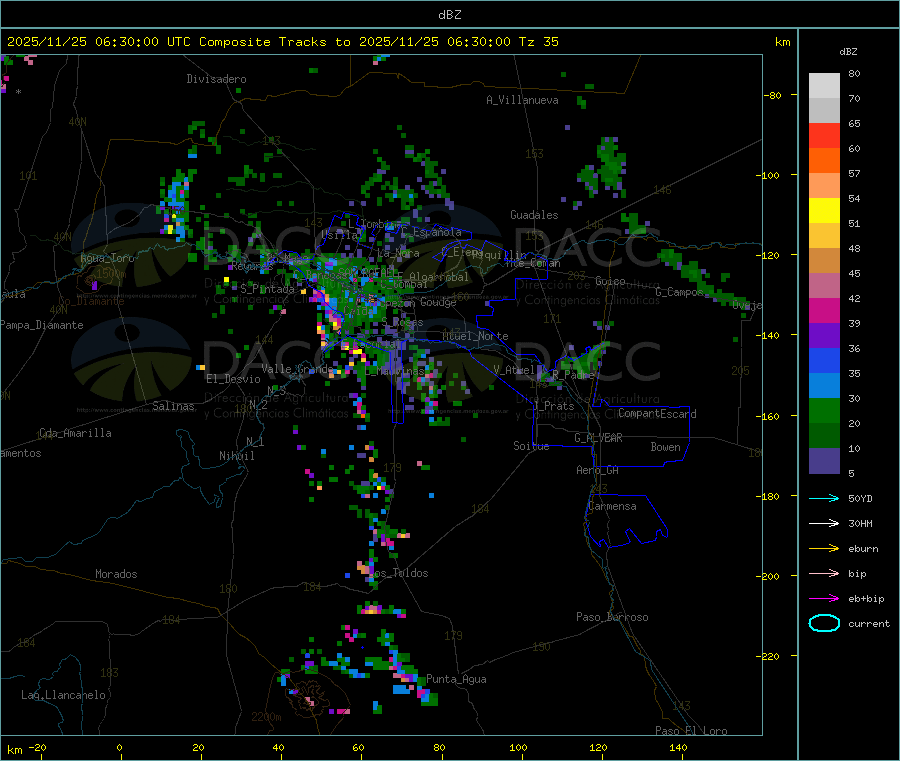Viewport: 900px width, 761px height.
Task: Select the magenta 39 dBZ color swatch
Action: (824, 310)
